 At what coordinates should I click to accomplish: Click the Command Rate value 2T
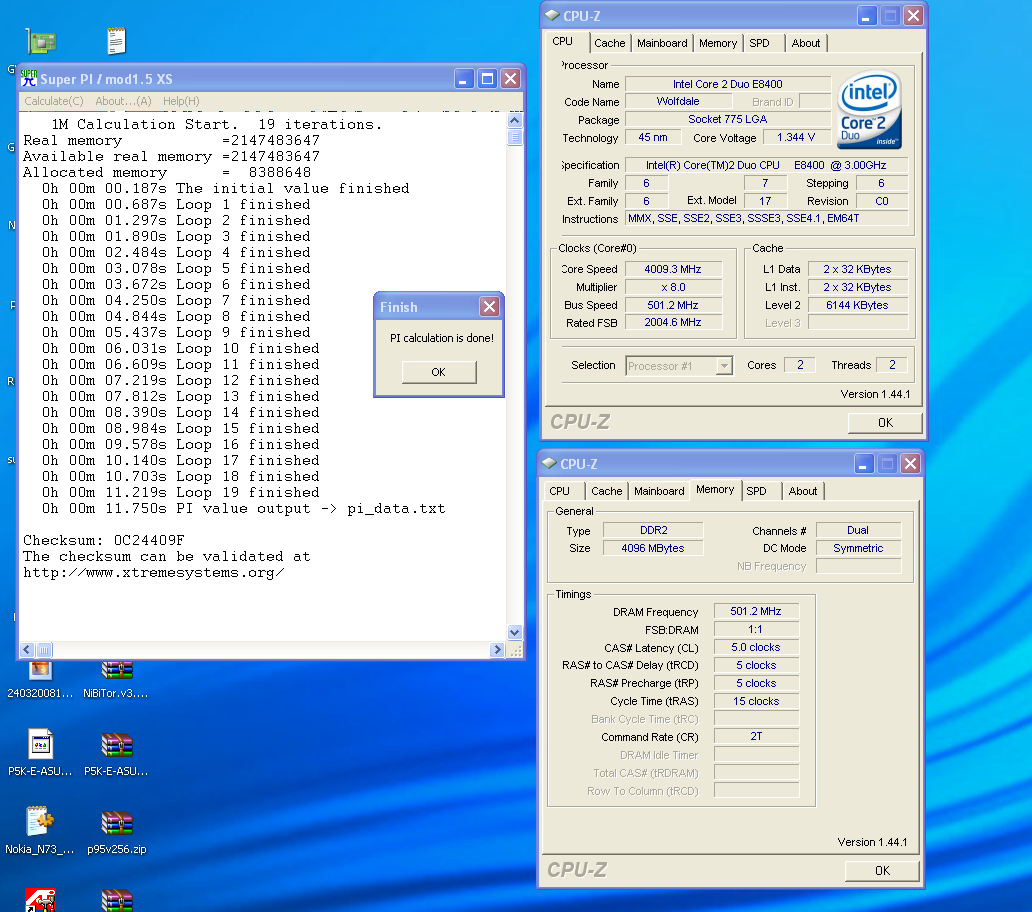(756, 736)
